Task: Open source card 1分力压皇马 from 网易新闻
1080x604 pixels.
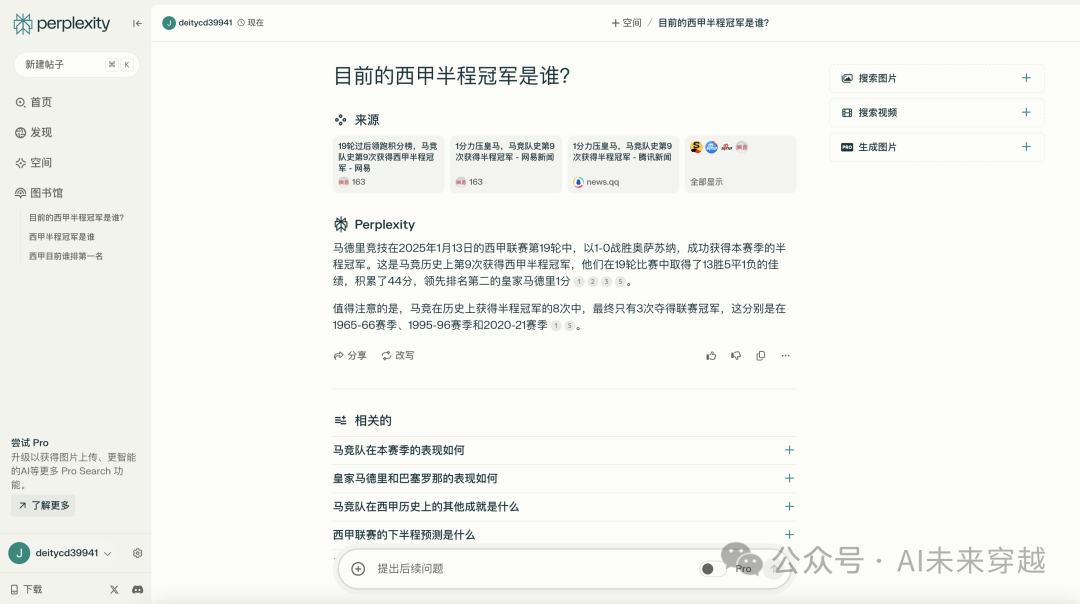Action: (x=506, y=164)
